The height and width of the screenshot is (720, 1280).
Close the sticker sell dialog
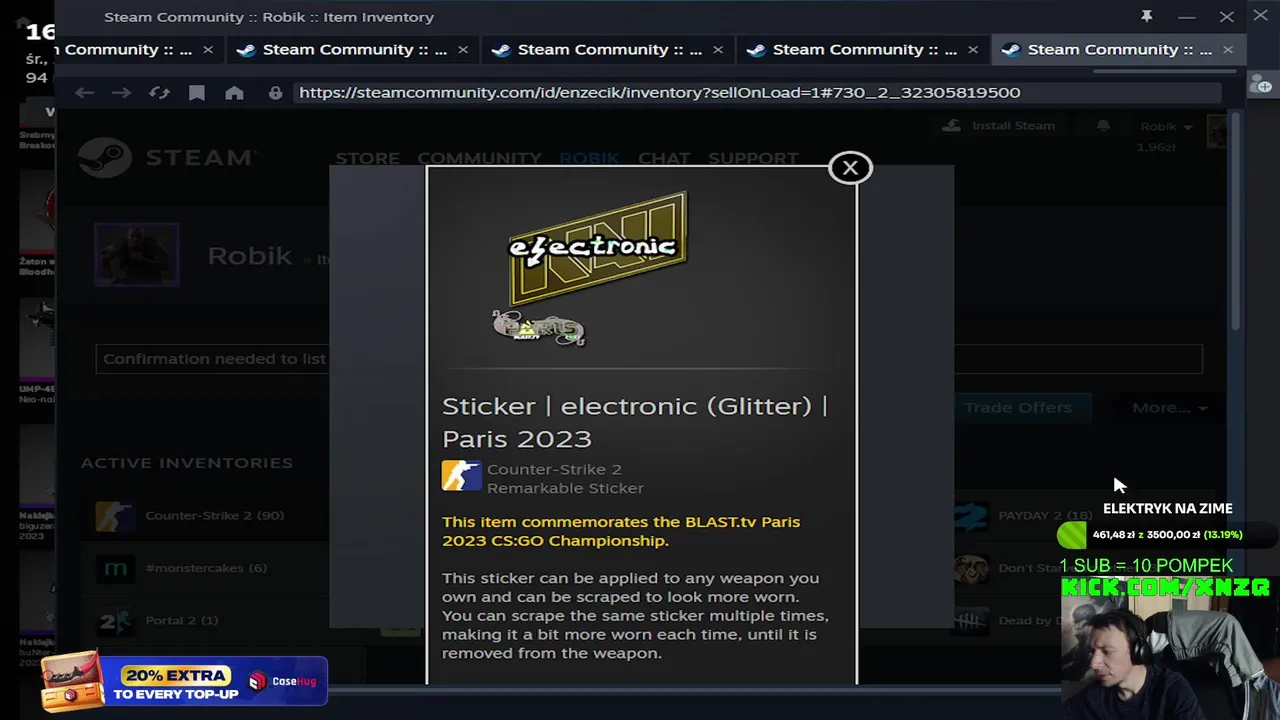tap(850, 168)
